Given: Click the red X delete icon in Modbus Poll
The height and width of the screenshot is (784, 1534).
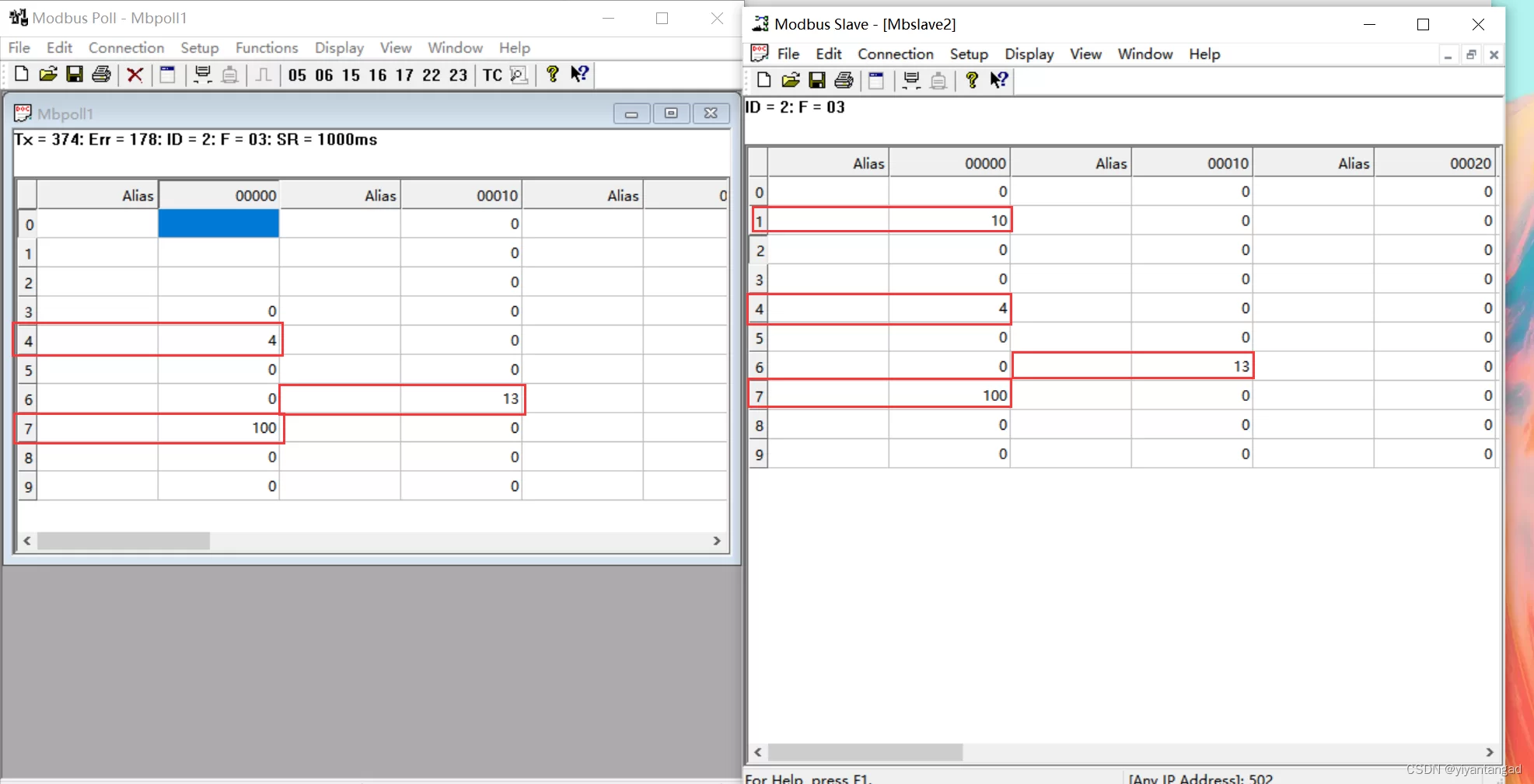Looking at the screenshot, I should coord(135,75).
